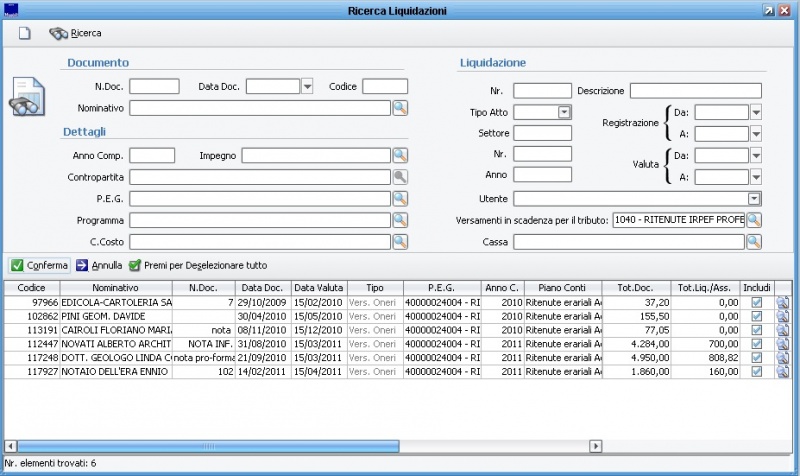The height and width of the screenshot is (476, 800).
Task: Open the P.E.G. lookup magnifier
Action: (x=399, y=198)
